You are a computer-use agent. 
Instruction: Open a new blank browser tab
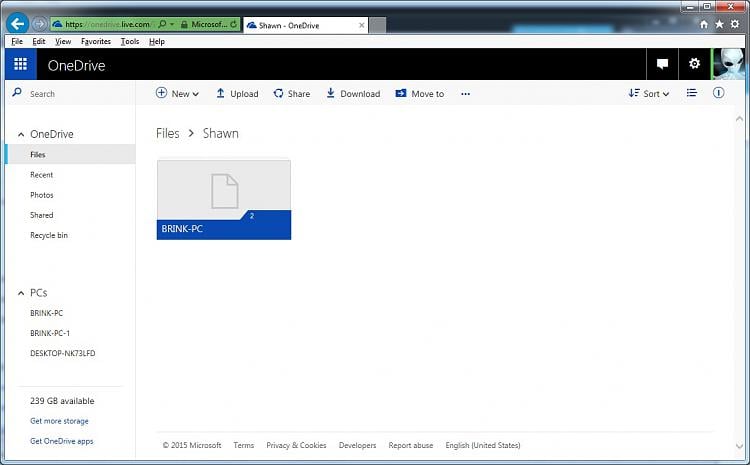tap(377, 25)
